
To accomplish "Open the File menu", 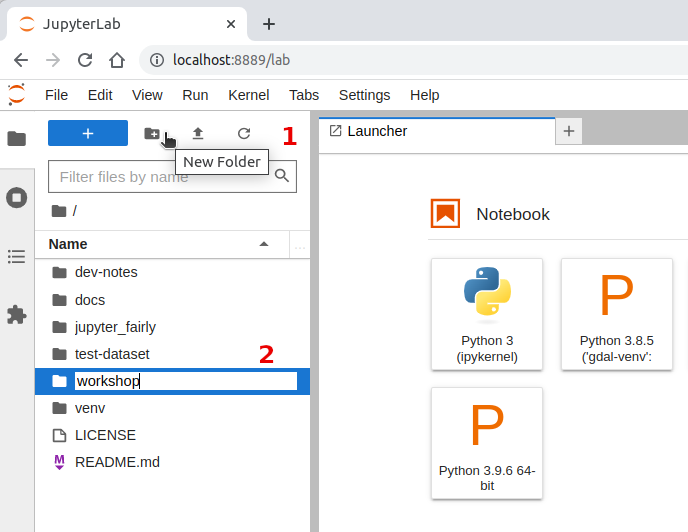I will 56,95.
